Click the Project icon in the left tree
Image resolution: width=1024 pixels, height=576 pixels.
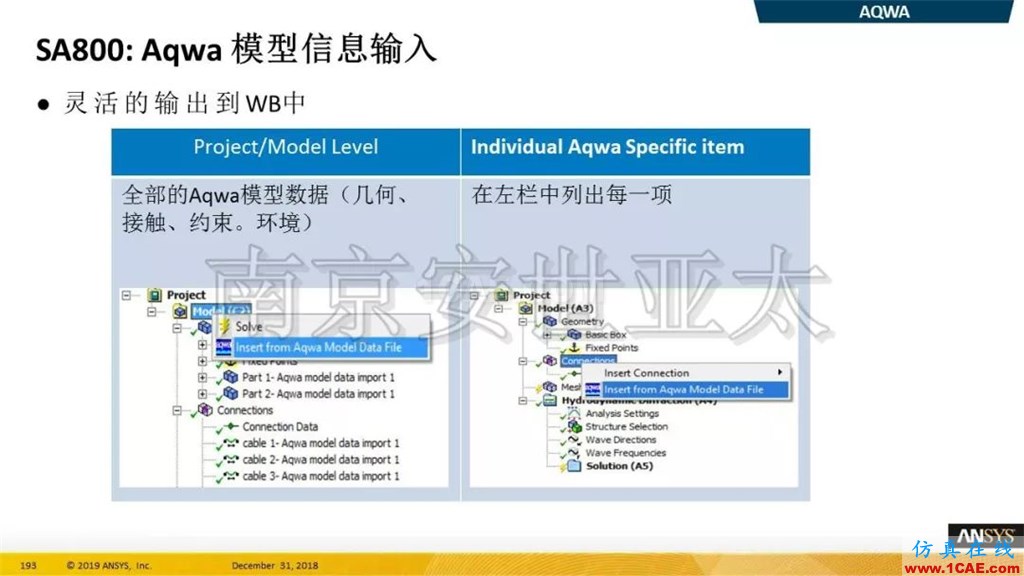[155, 295]
